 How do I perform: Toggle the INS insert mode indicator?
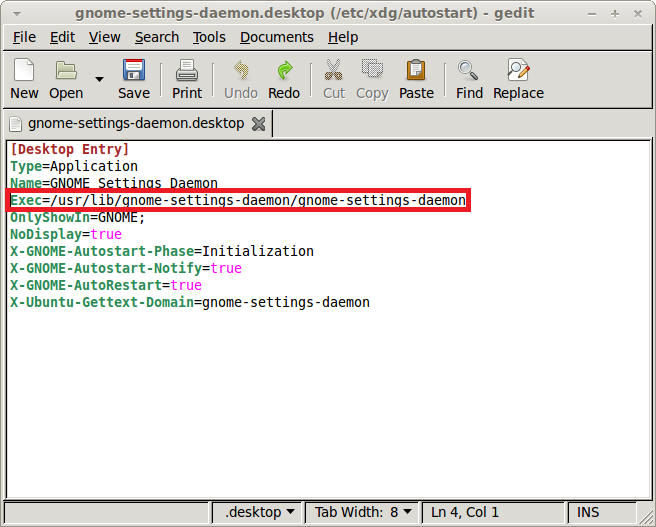(x=588, y=512)
